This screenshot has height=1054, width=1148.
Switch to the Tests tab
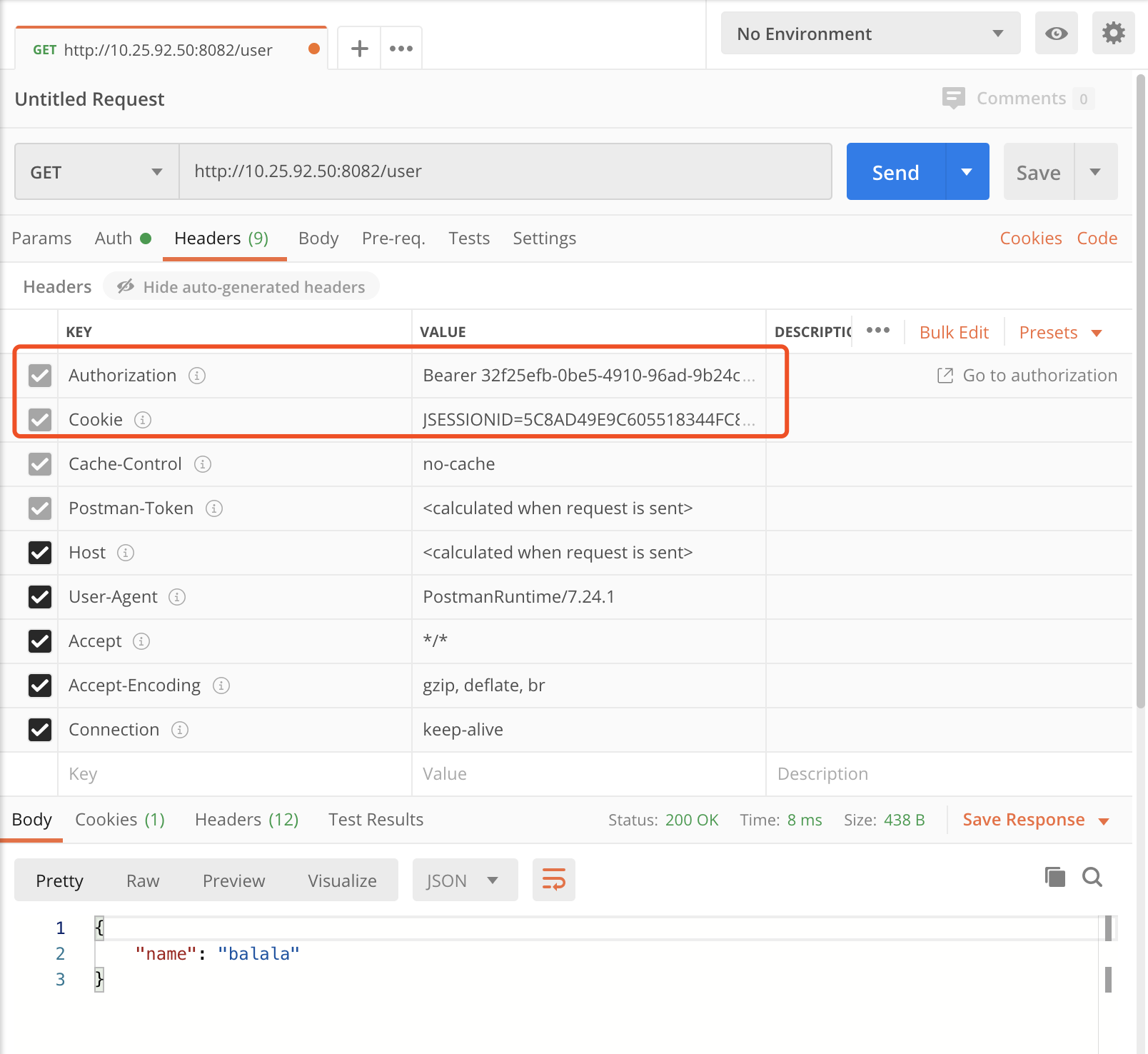[x=469, y=239]
